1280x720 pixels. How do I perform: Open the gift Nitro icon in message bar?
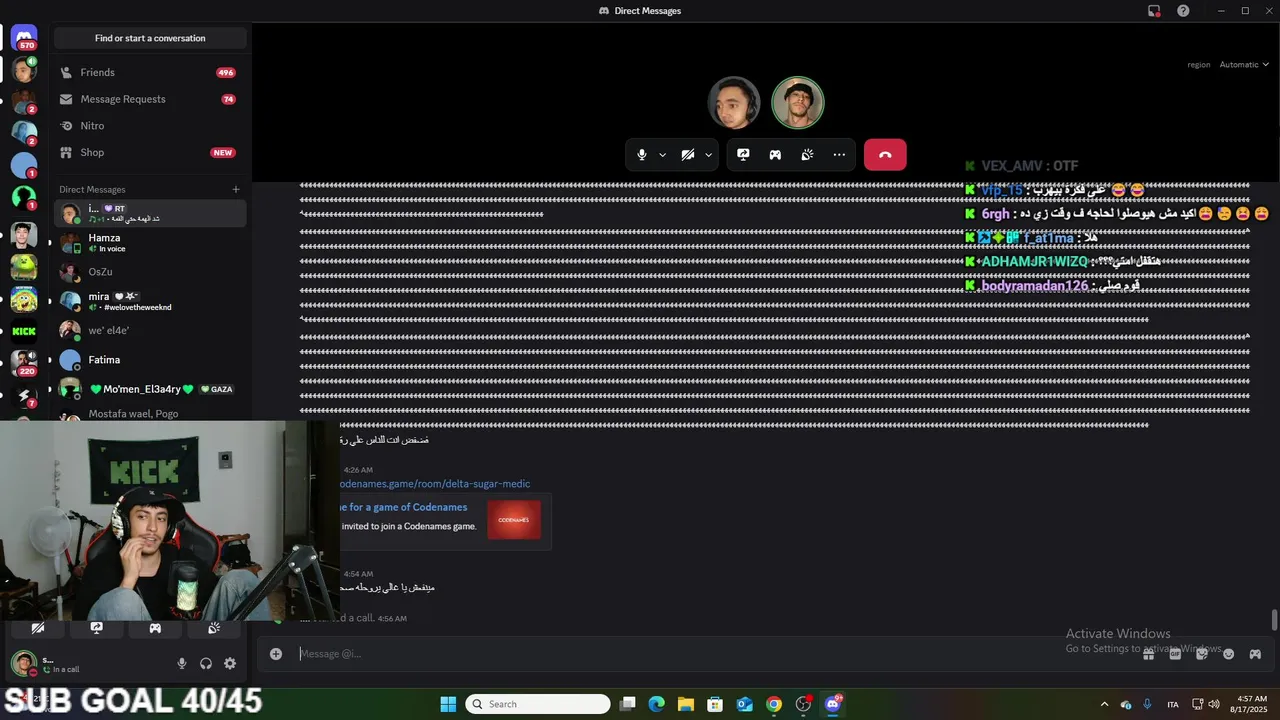click(x=1149, y=654)
